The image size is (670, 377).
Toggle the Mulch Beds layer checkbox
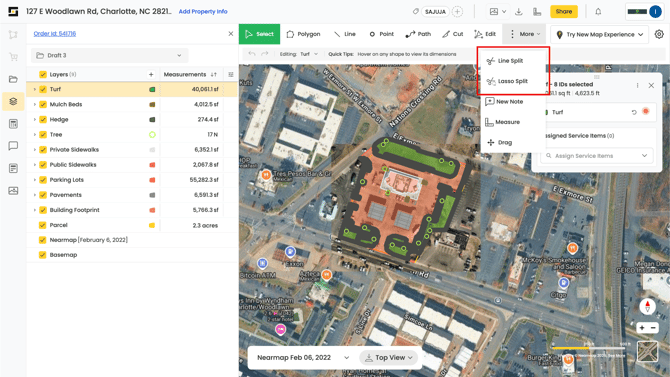pyautogui.click(x=43, y=104)
